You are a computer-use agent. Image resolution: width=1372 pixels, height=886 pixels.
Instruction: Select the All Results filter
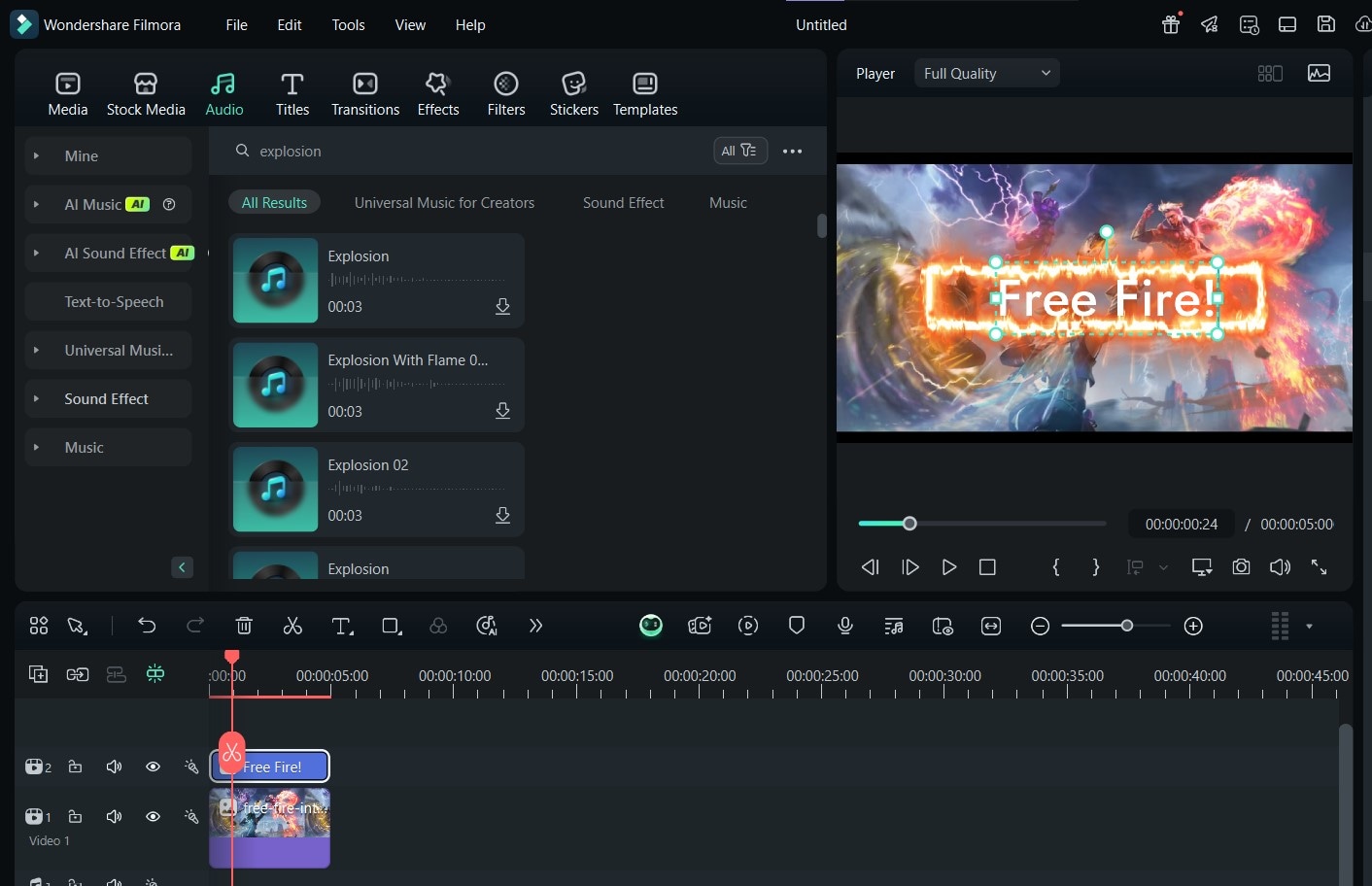274,202
